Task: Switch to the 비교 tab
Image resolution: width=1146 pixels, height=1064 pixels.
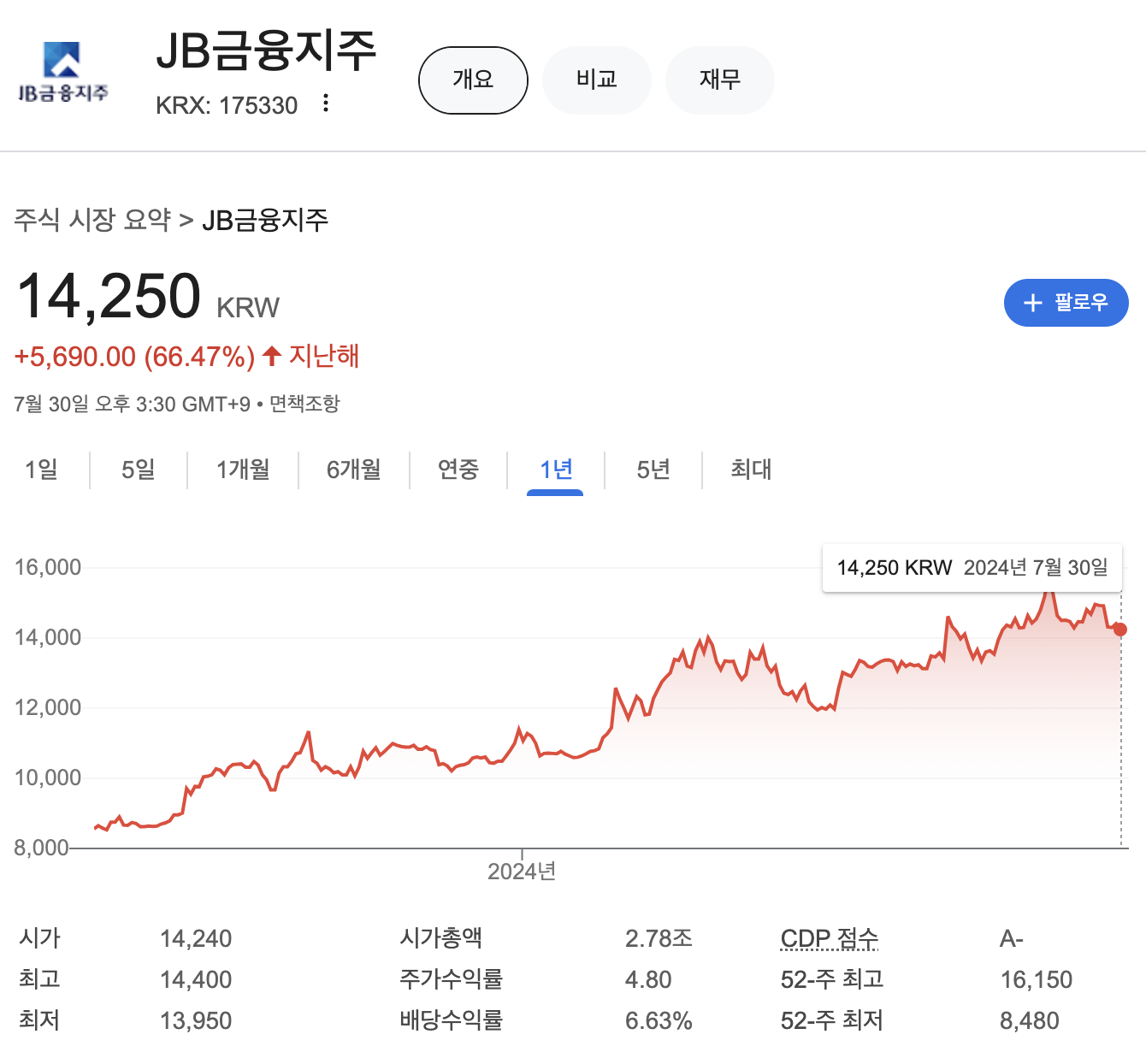Action: pyautogui.click(x=597, y=80)
